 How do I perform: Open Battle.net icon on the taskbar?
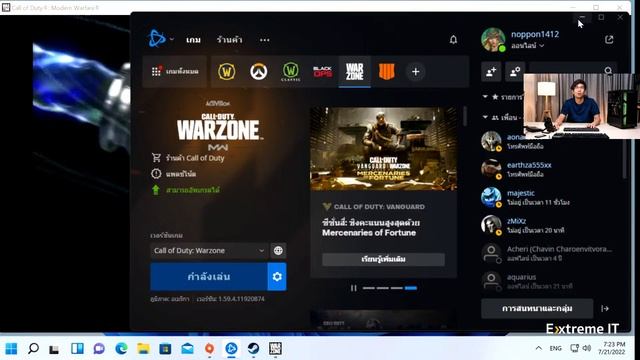tap(231, 349)
